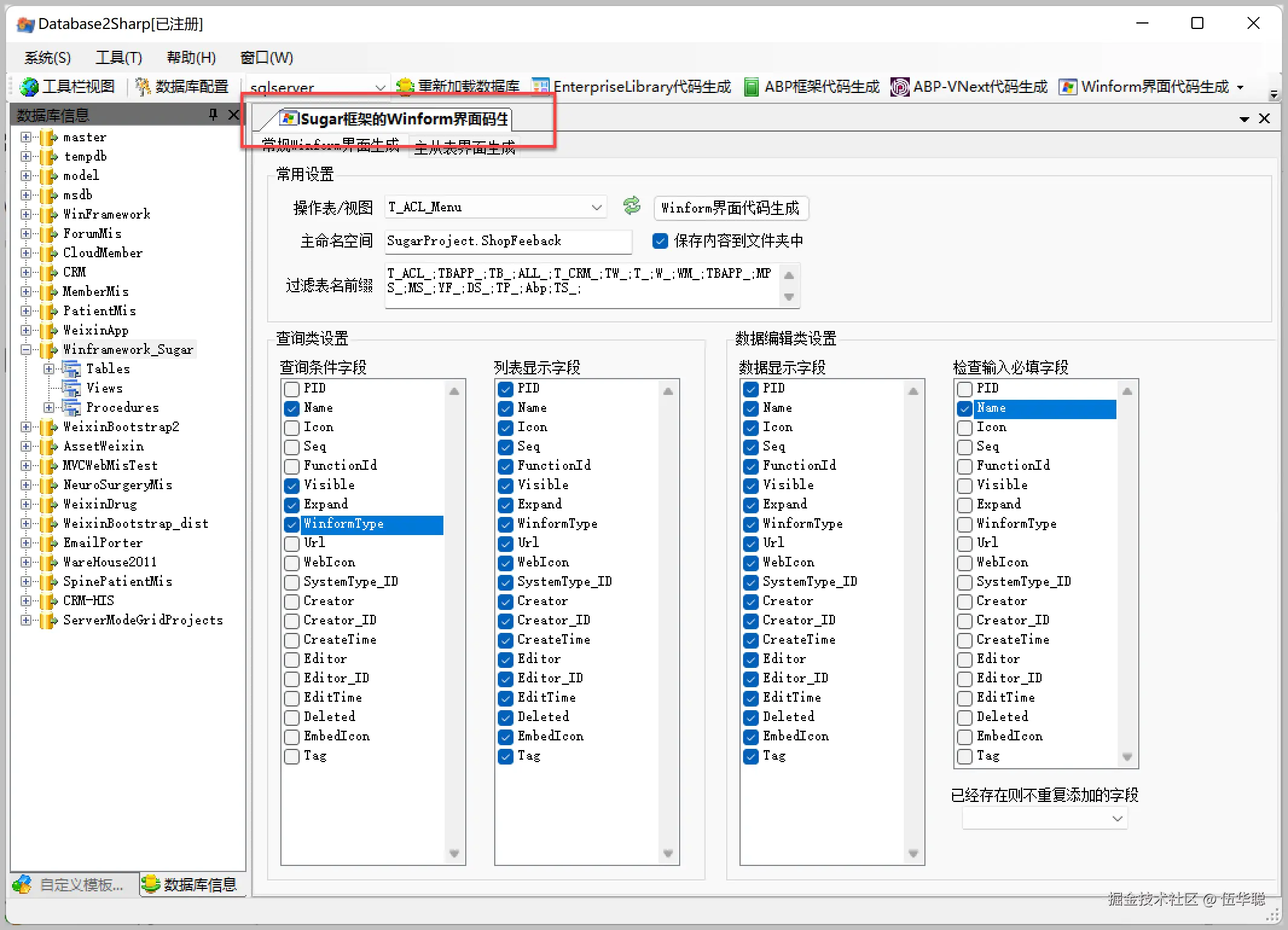Screen dimensions: 1288x930
Task: Check PID in query condition fields
Action: tap(292, 388)
